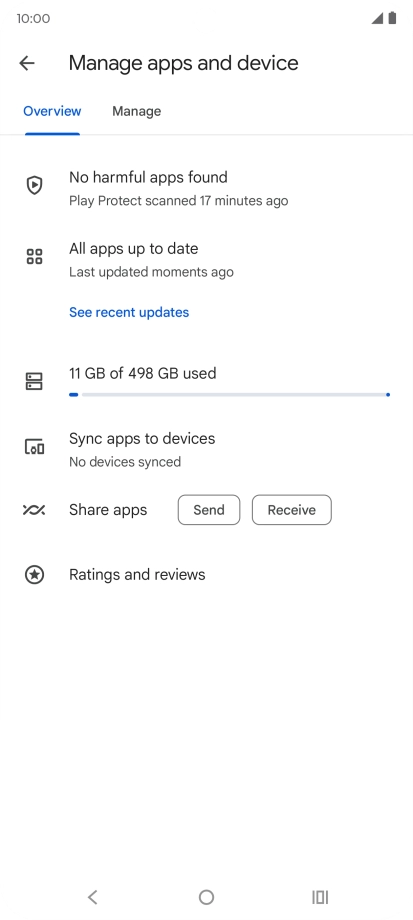Open No harmful apps found entry
The width and height of the screenshot is (413, 920).
pos(206,188)
